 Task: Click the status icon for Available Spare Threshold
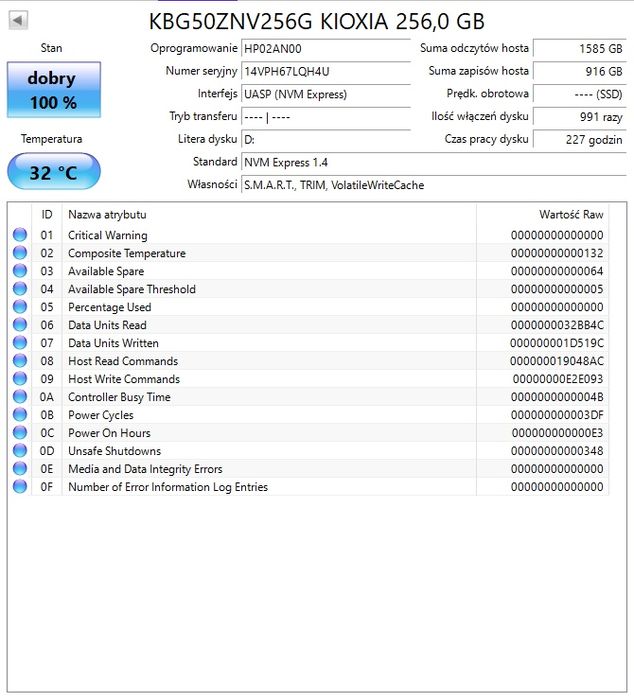point(20,288)
